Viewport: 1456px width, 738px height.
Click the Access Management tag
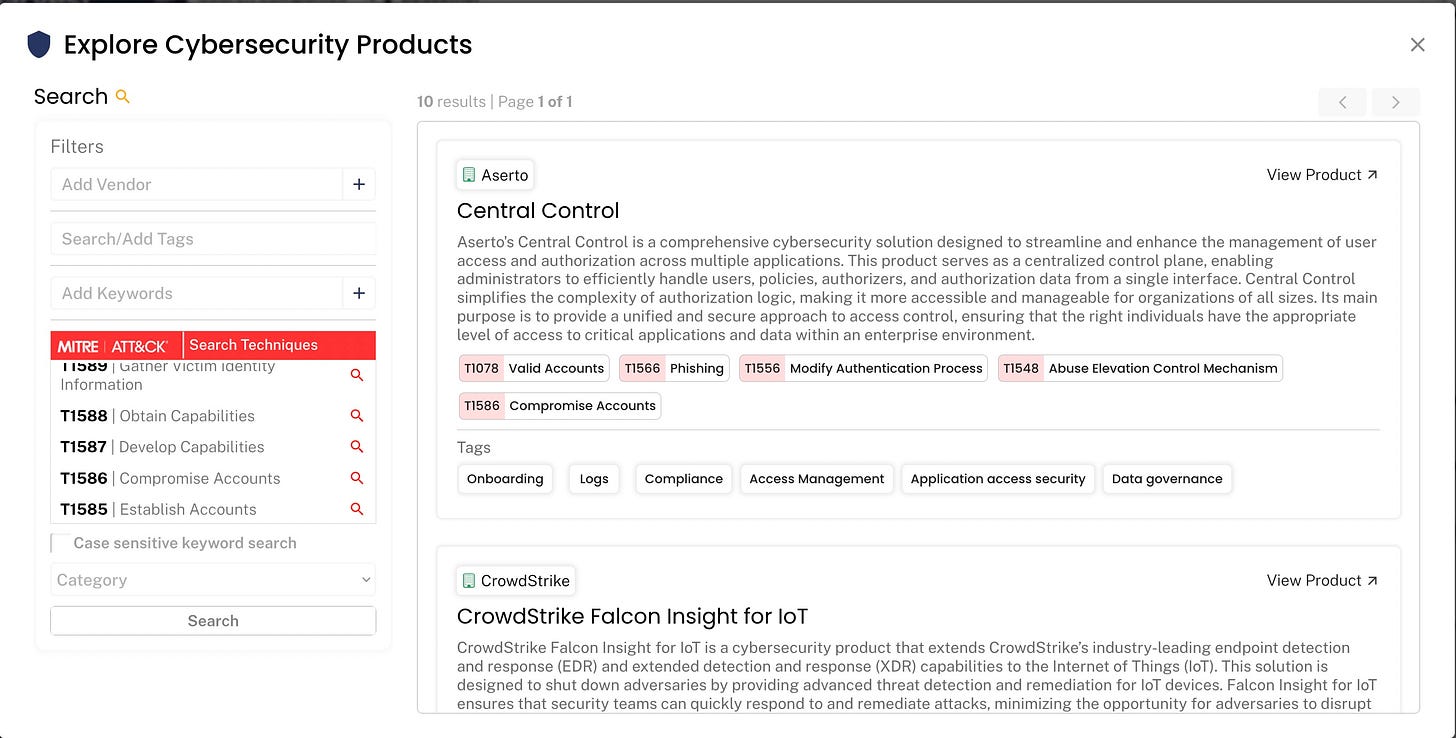(x=817, y=479)
